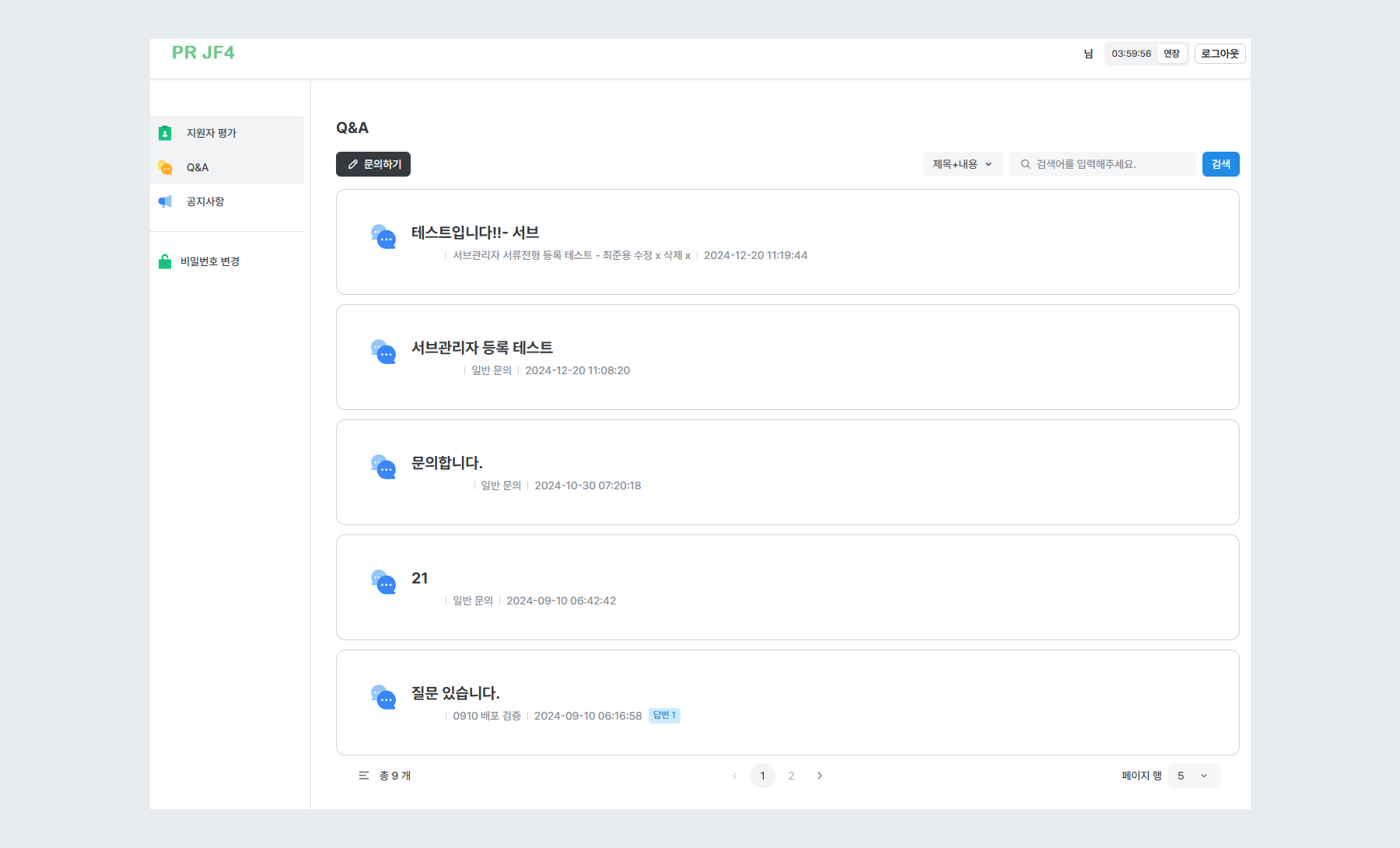
Task: Select 공지사항 in the sidebar menu
Action: 205,201
